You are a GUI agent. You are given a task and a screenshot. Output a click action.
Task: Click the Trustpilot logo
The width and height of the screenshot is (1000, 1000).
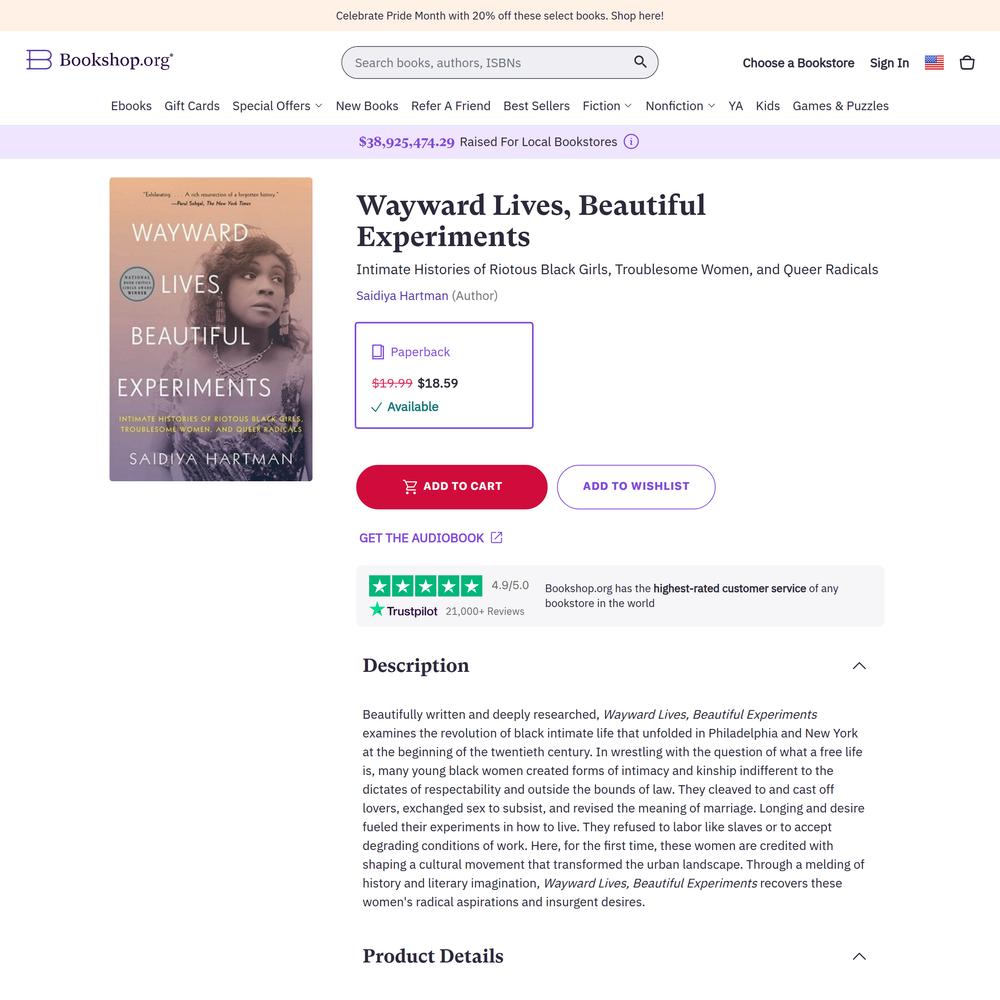(404, 610)
